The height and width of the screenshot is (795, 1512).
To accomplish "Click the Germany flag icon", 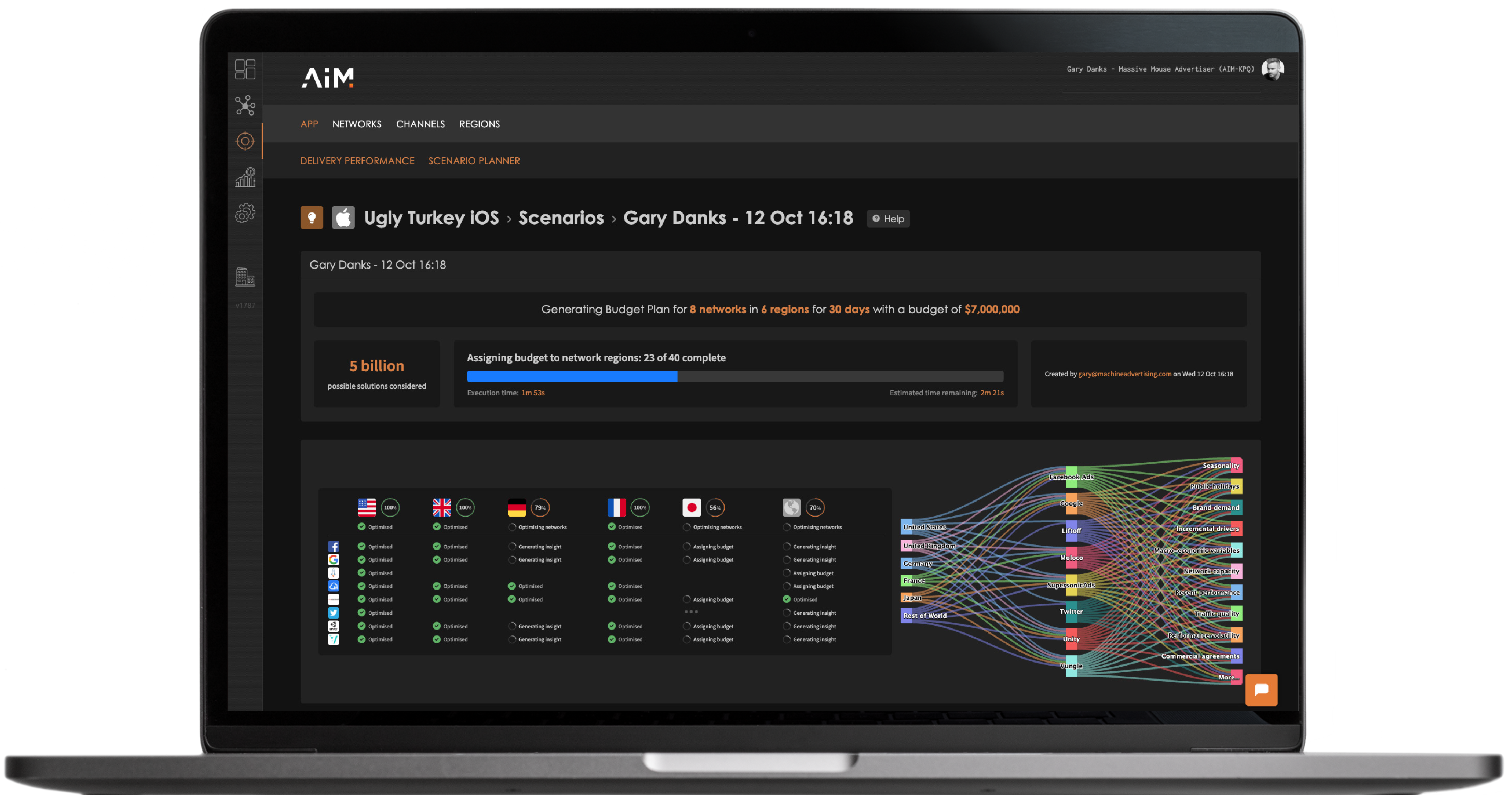I will (x=517, y=508).
